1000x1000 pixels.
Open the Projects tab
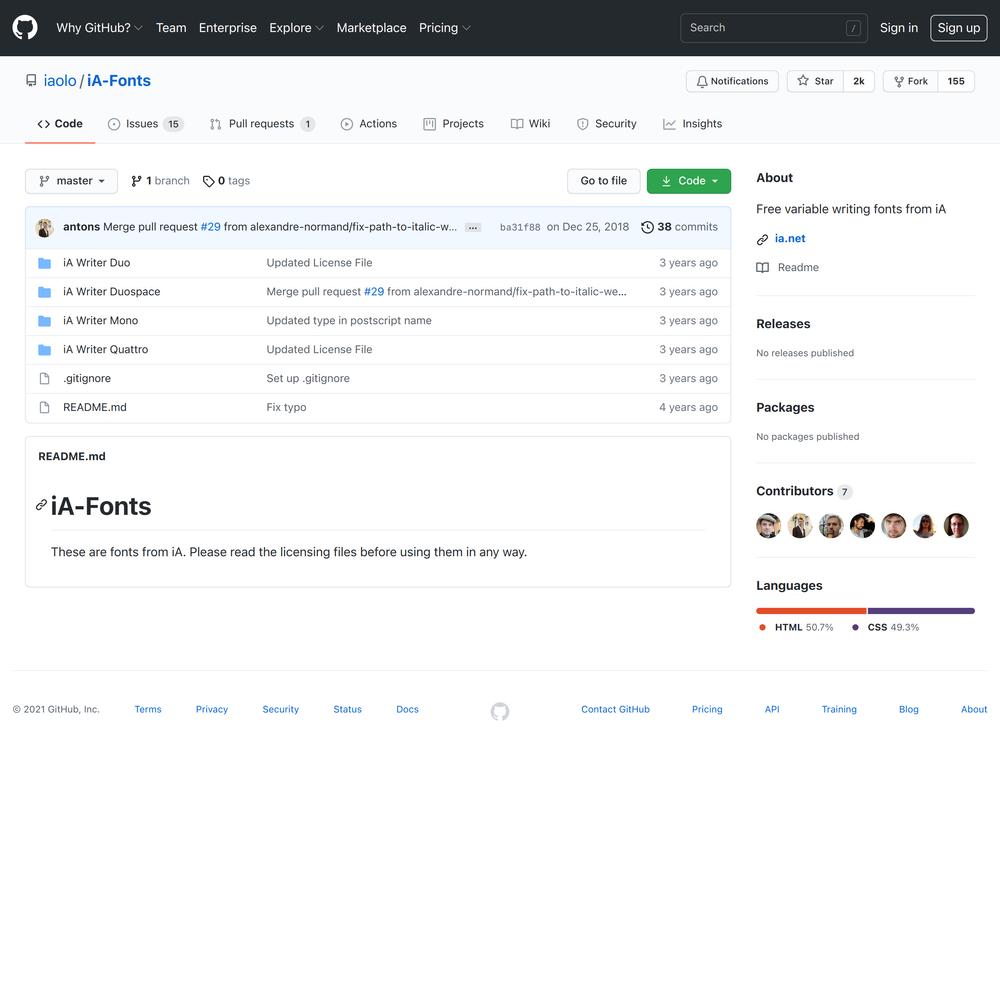(453, 124)
